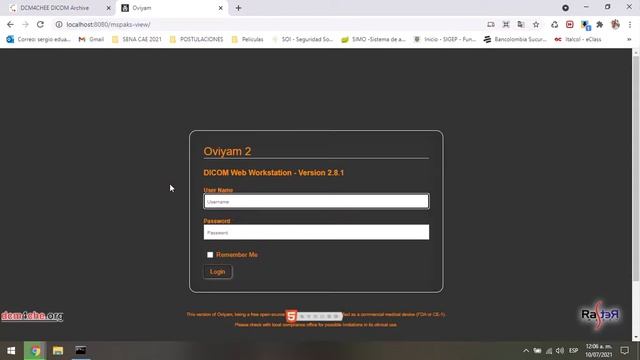Click the dcm4che.org logo
The height and width of the screenshot is (360, 640).
(x=32, y=316)
